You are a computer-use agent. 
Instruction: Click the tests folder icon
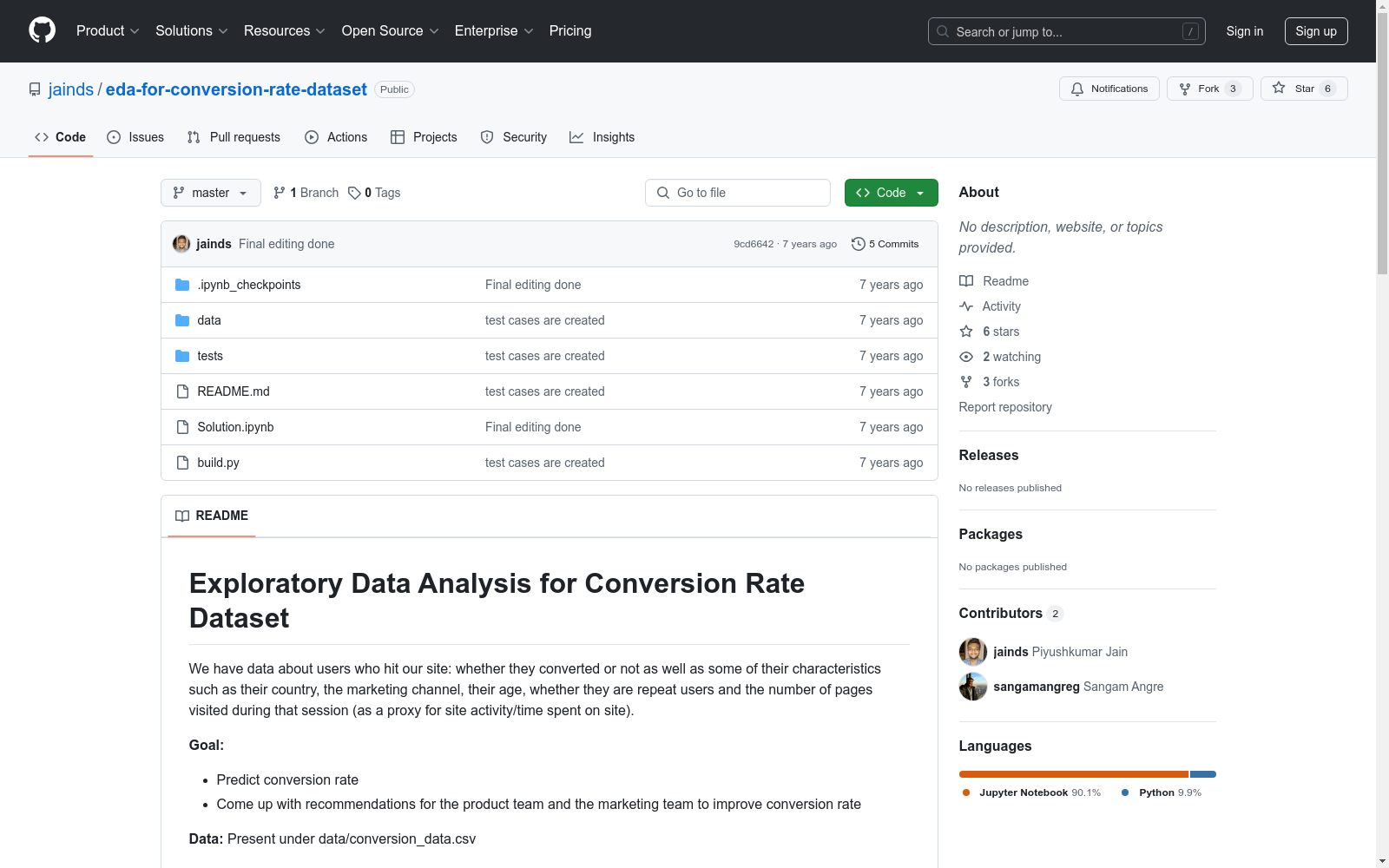tap(182, 356)
